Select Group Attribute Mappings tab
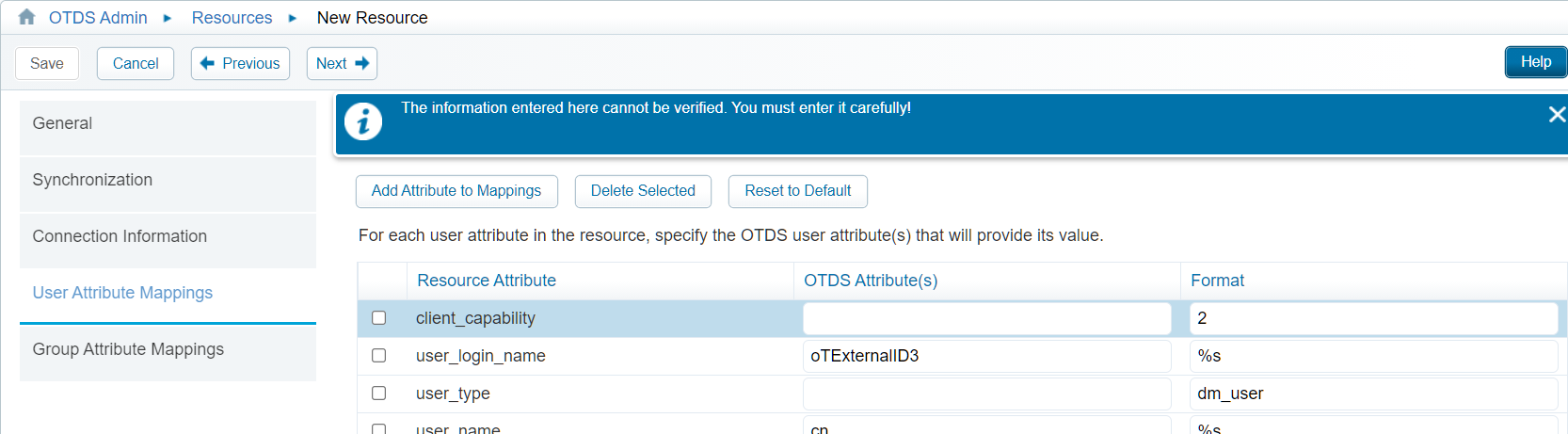This screenshot has height=434, width=1568. click(168, 349)
